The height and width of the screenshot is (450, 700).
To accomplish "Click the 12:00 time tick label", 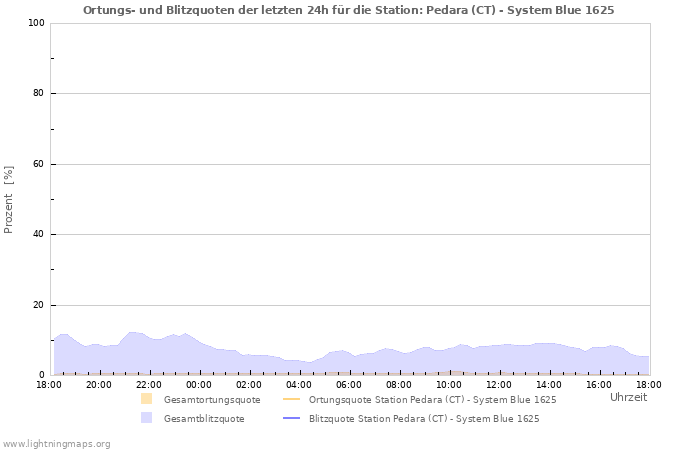I will point(499,384).
